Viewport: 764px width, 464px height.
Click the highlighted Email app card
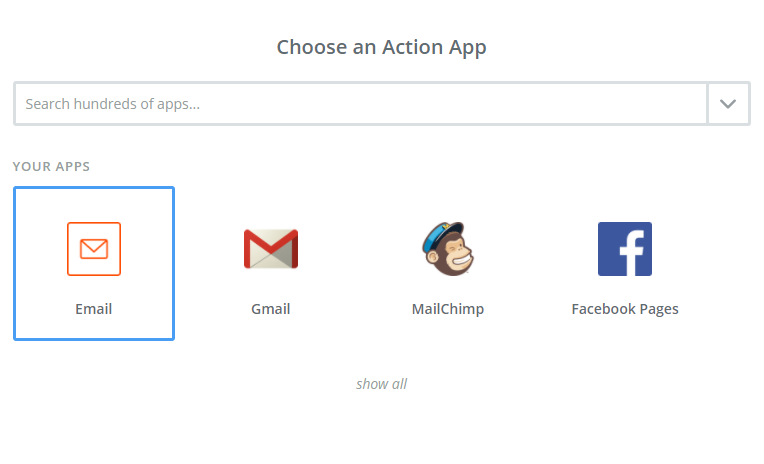pos(94,264)
